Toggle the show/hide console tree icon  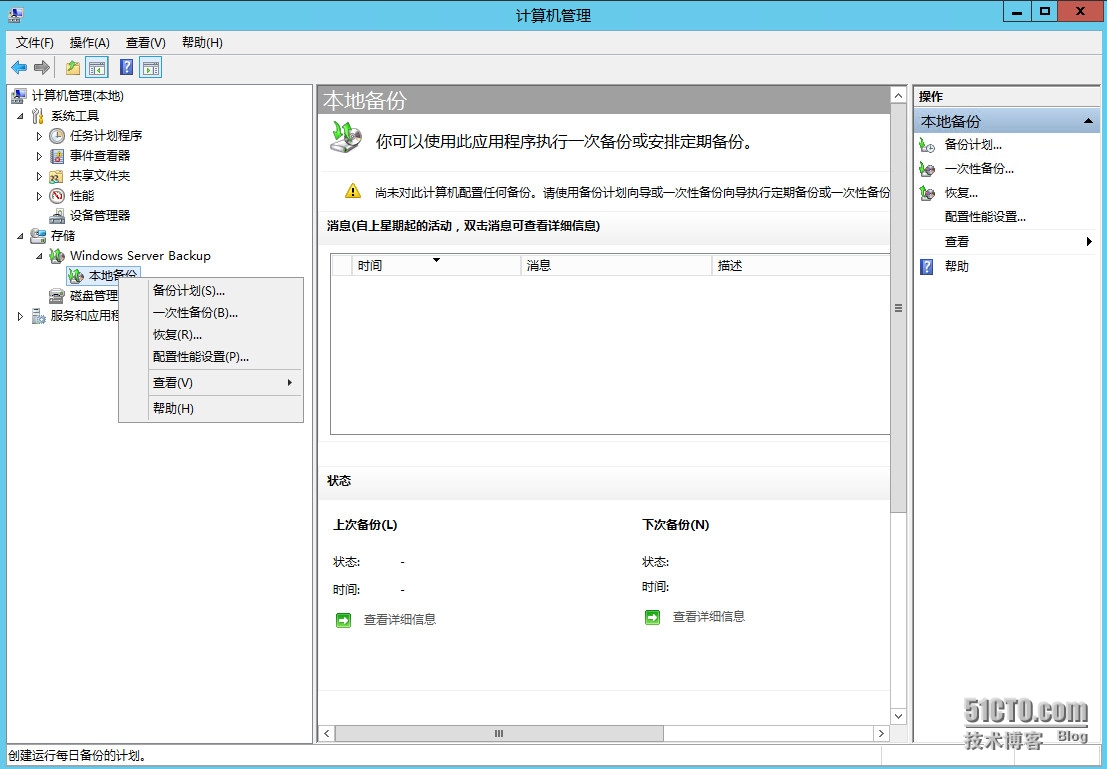click(x=97, y=68)
